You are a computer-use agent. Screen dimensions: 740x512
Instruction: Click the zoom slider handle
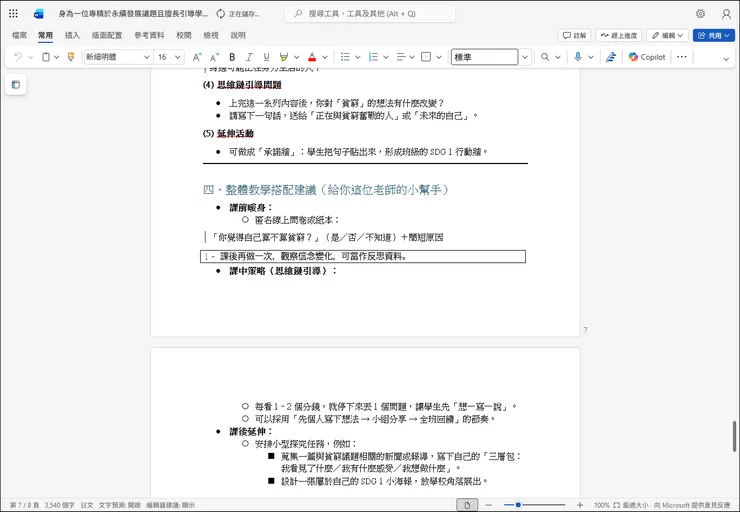pos(518,505)
